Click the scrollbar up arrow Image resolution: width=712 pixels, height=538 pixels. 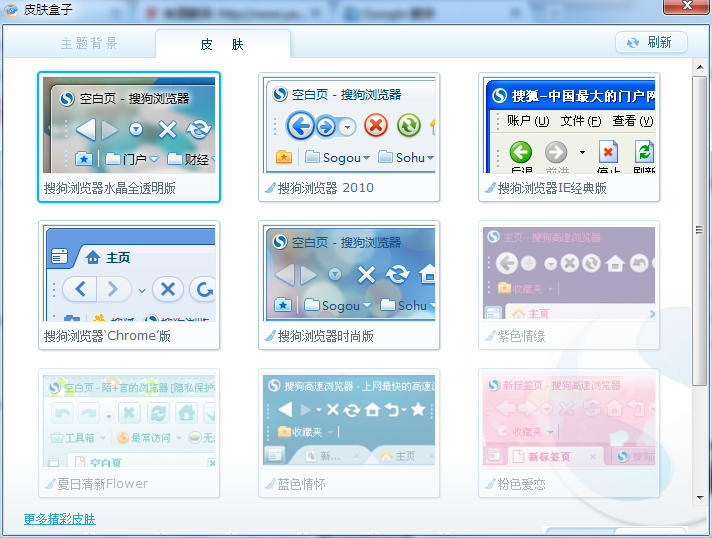point(700,66)
